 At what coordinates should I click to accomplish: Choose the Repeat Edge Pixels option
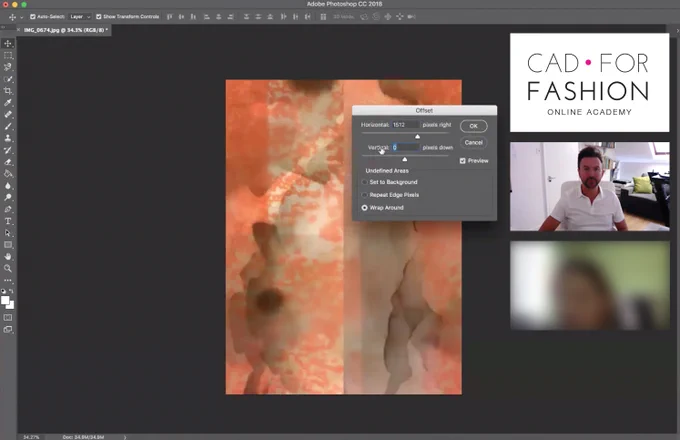click(x=365, y=195)
